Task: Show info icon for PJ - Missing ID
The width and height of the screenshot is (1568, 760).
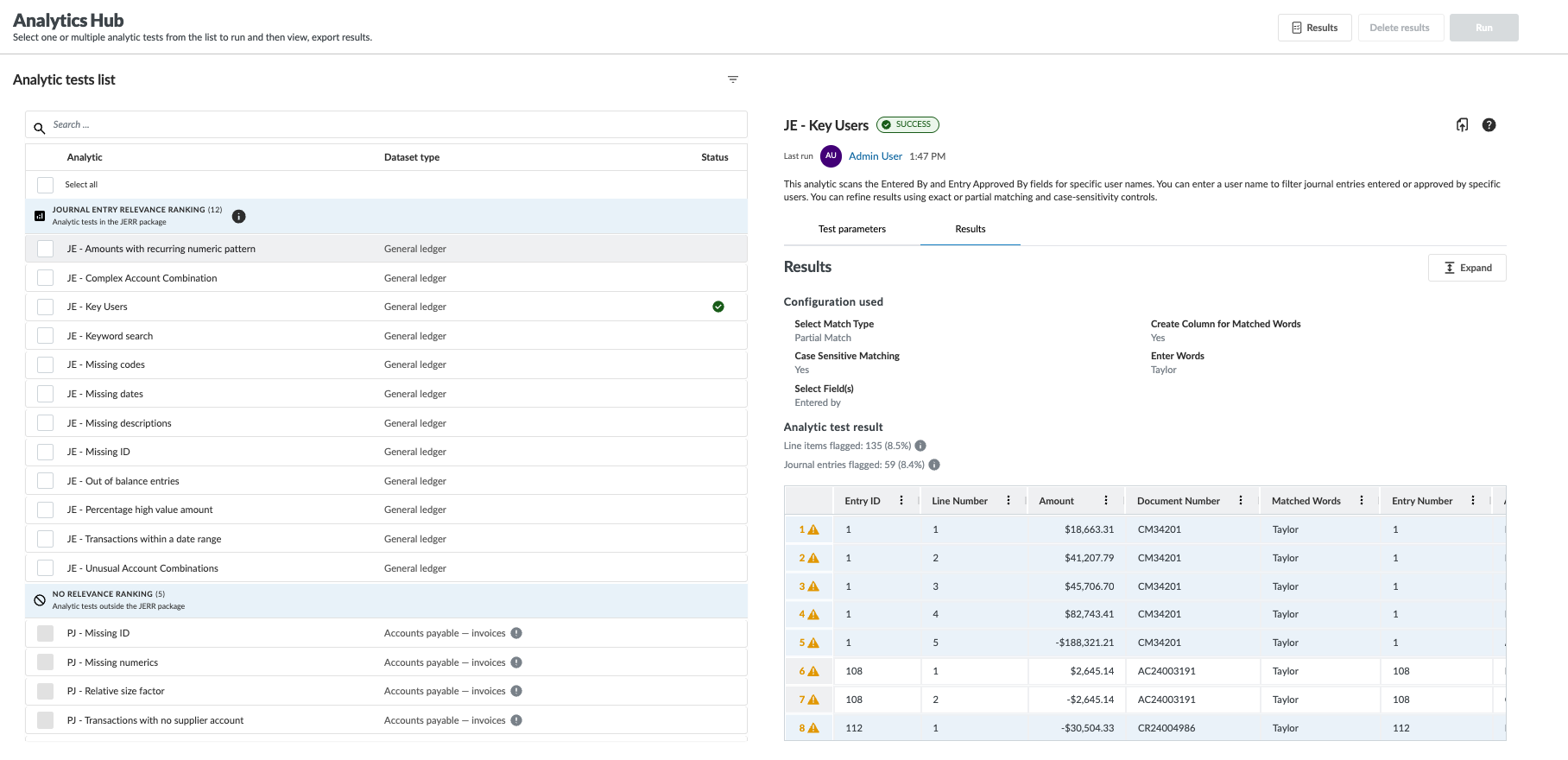Action: (516, 633)
